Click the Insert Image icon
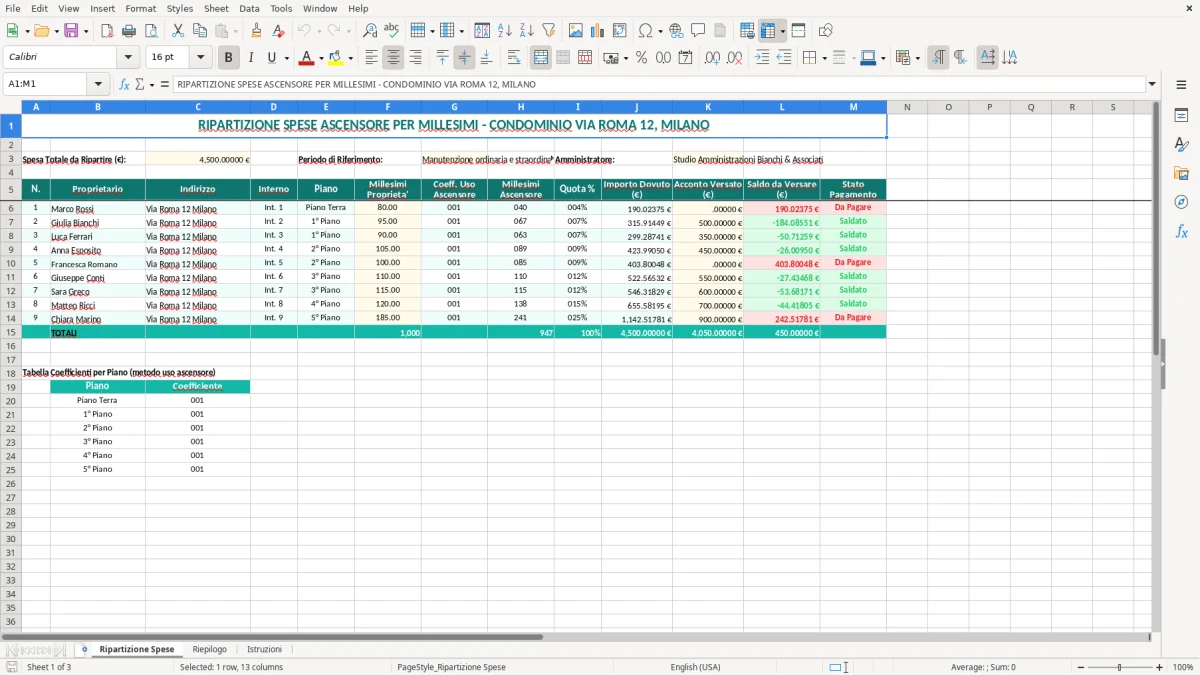The width and height of the screenshot is (1200, 675). pyautogui.click(x=576, y=31)
